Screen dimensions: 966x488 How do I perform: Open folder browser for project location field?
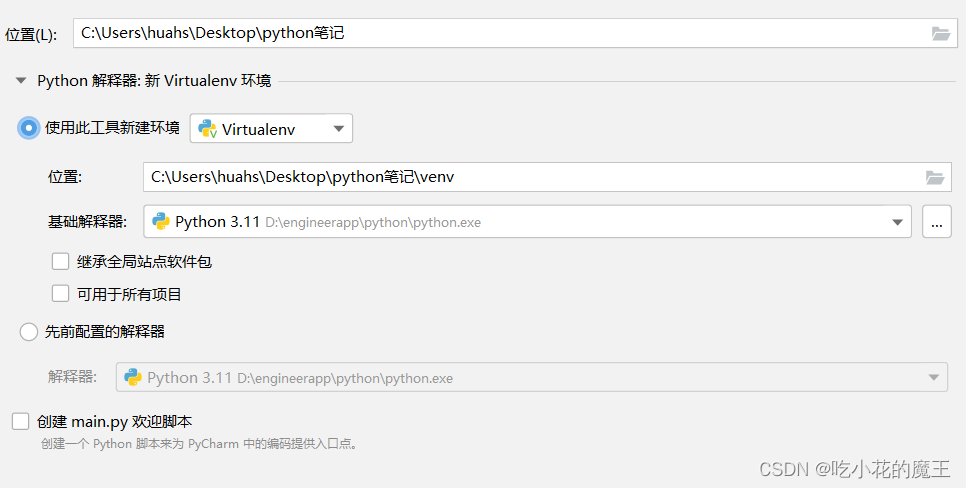[x=941, y=33]
